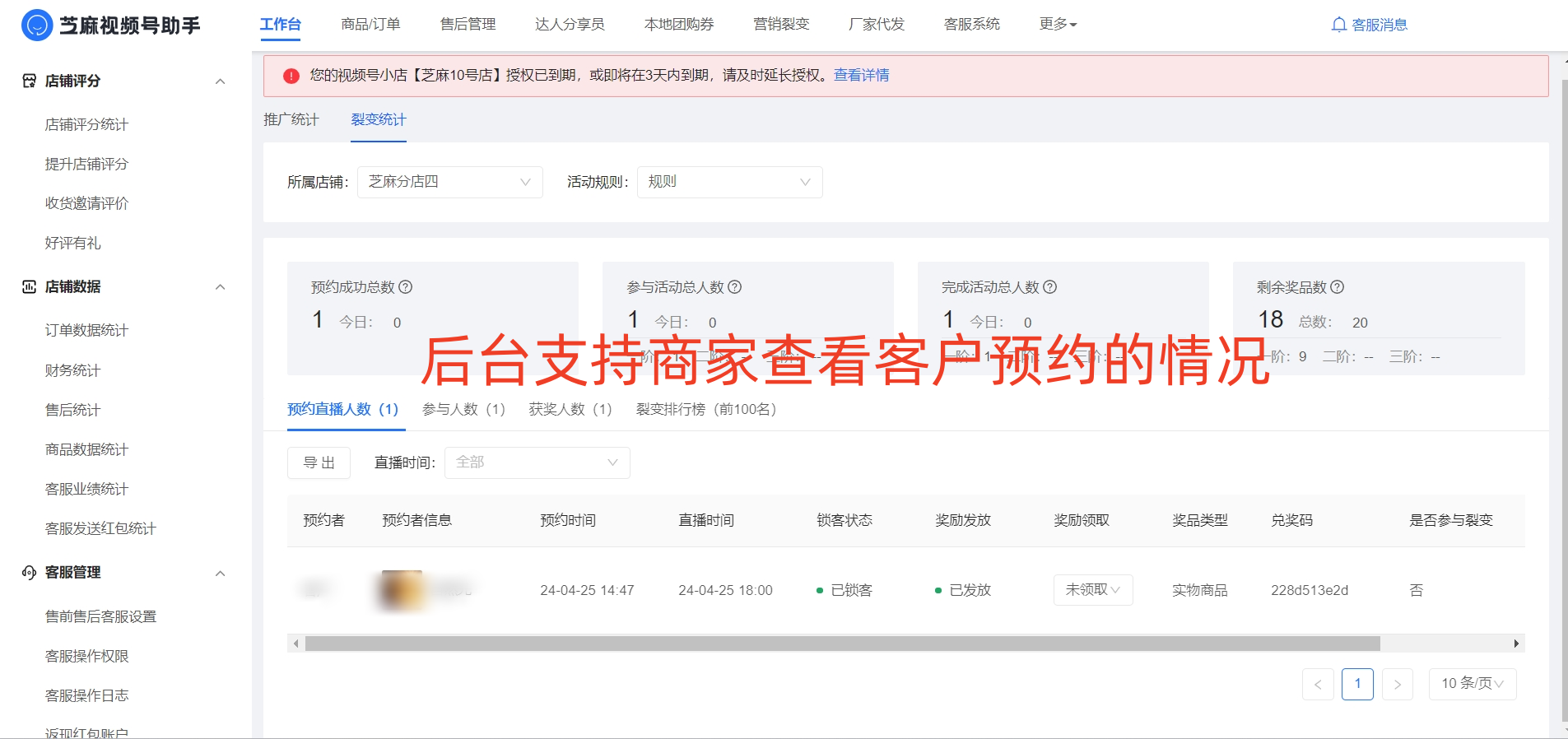This screenshot has height=739, width=1568.
Task: Collapse the 店铺评分 section
Action: click(x=220, y=81)
